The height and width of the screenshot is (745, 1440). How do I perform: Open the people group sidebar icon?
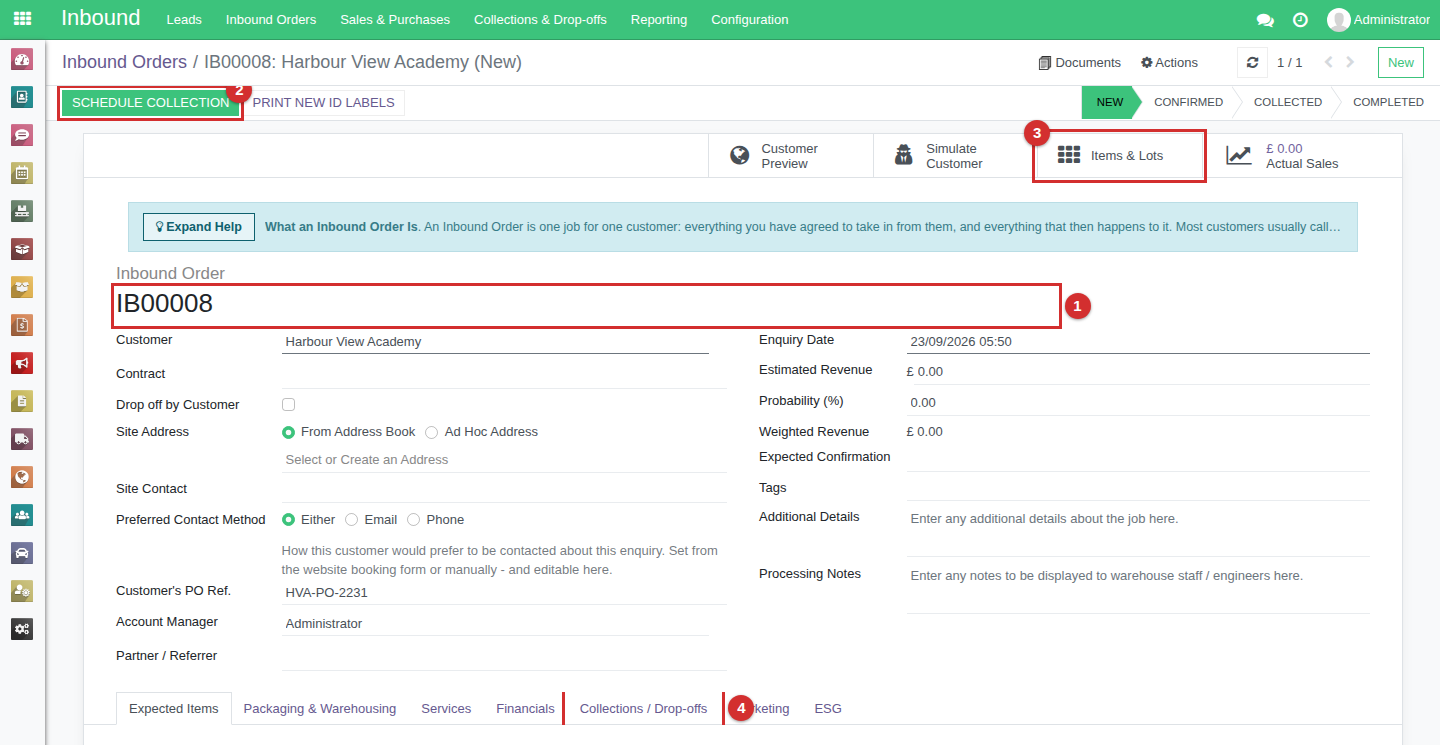pyautogui.click(x=22, y=515)
